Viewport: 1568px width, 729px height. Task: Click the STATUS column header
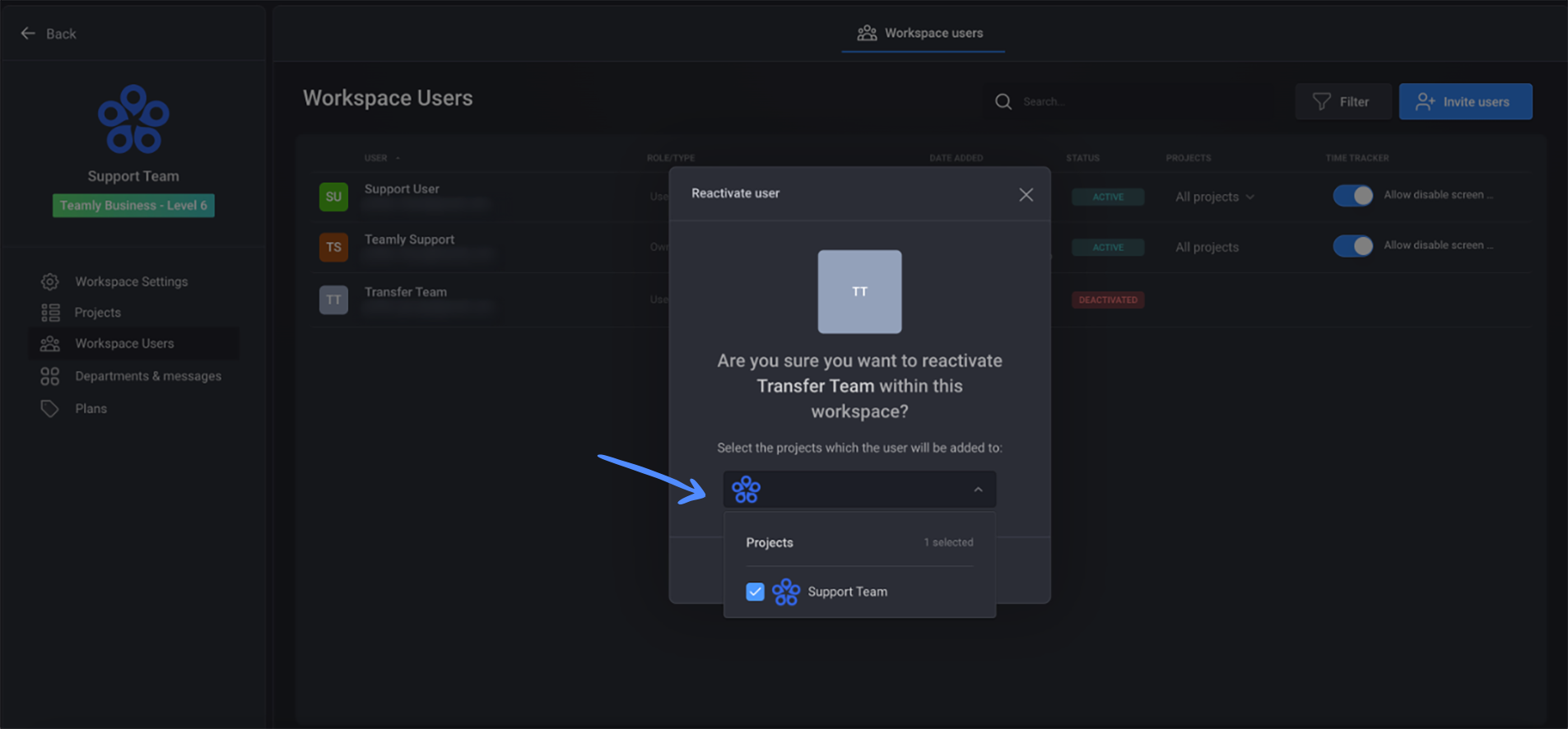(x=1082, y=158)
